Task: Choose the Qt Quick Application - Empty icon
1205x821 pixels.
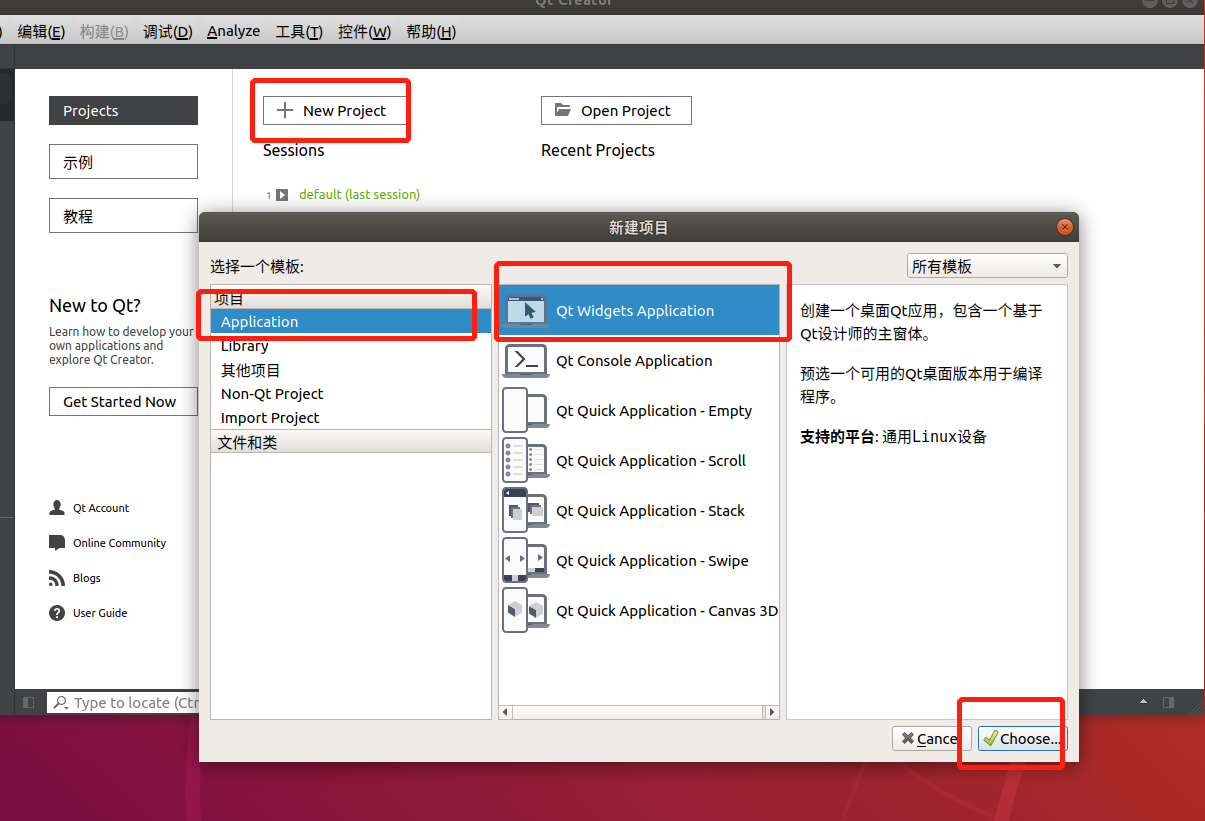Action: tap(526, 411)
